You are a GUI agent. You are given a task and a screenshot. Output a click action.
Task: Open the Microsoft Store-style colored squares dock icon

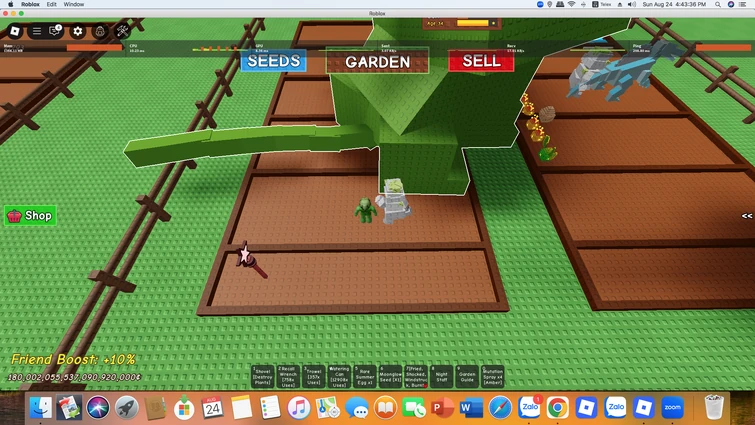184,408
